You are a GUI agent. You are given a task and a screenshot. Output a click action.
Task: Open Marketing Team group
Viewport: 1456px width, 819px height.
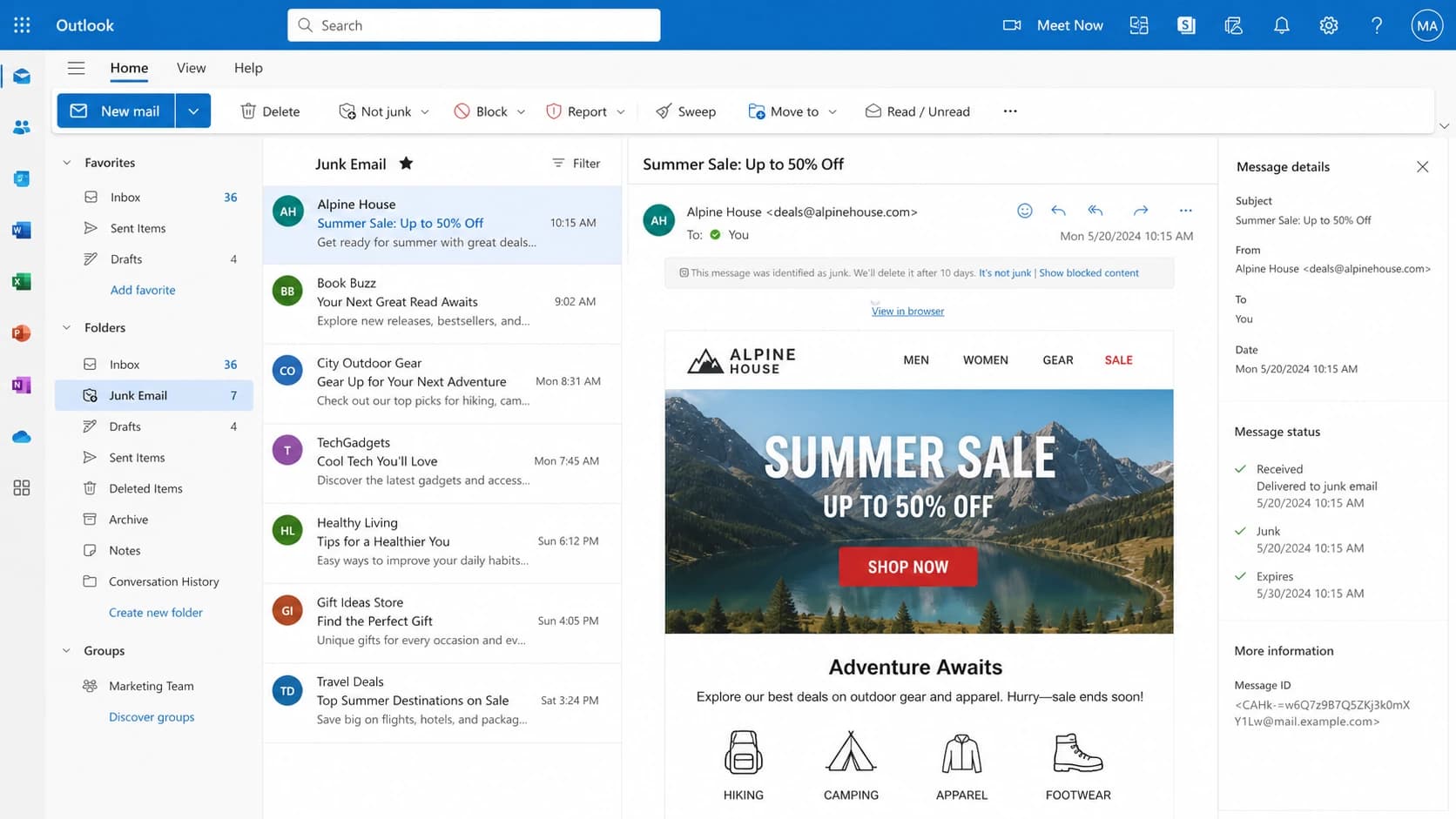154,686
